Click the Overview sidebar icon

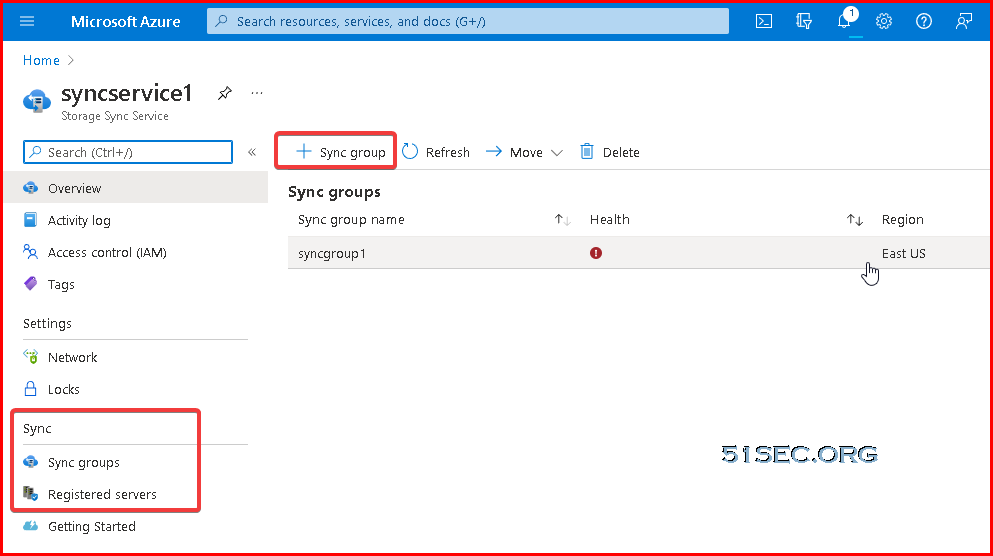point(30,188)
